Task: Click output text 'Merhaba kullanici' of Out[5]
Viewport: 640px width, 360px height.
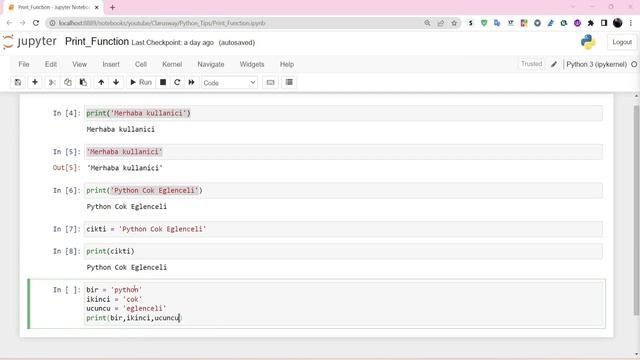Action: pyautogui.click(x=124, y=168)
